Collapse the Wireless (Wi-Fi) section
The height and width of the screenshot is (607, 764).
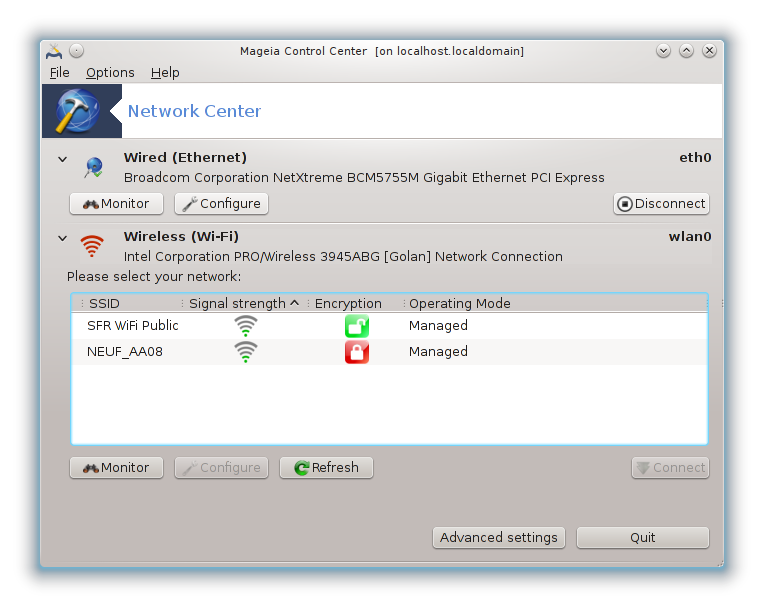pos(62,238)
